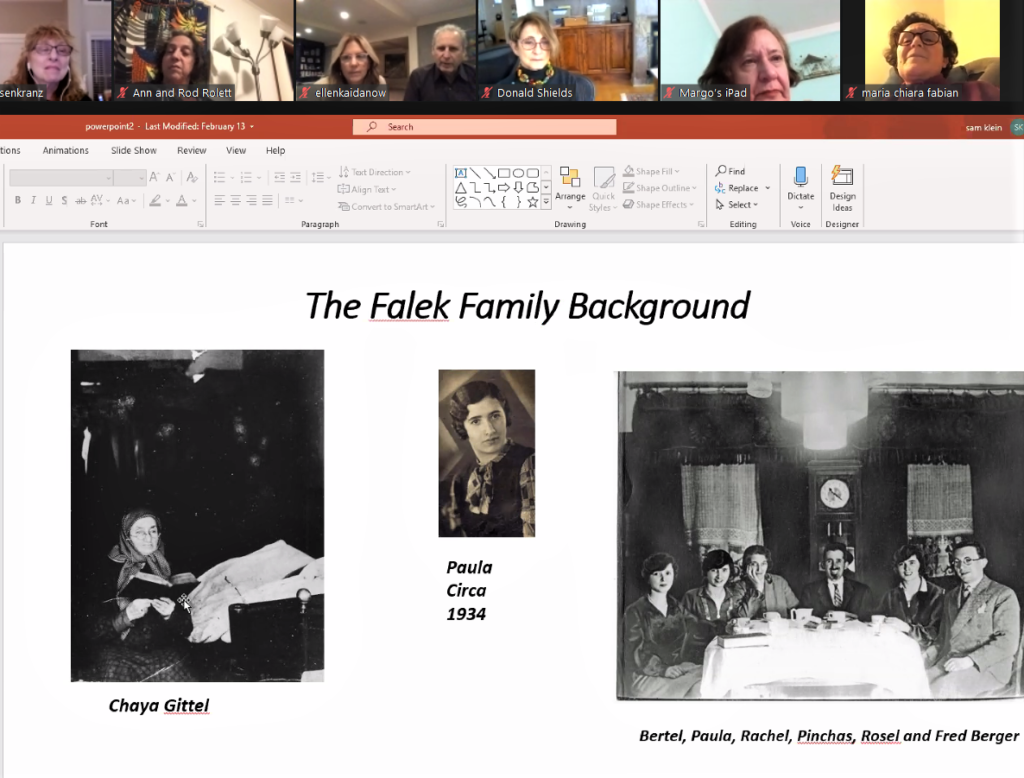The image size is (1024, 778).
Task: Open Font dialog launcher
Action: pyautogui.click(x=200, y=224)
